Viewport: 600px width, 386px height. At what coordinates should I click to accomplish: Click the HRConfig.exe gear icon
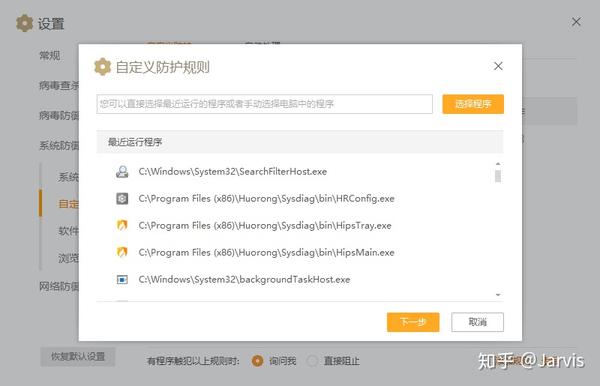coord(122,199)
